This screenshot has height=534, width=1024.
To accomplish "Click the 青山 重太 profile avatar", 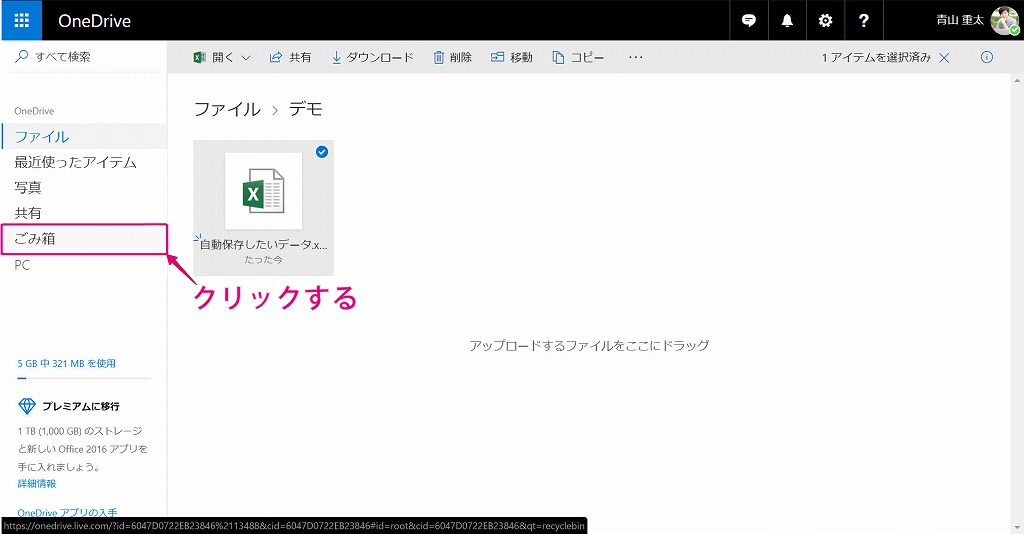I will point(1004,20).
